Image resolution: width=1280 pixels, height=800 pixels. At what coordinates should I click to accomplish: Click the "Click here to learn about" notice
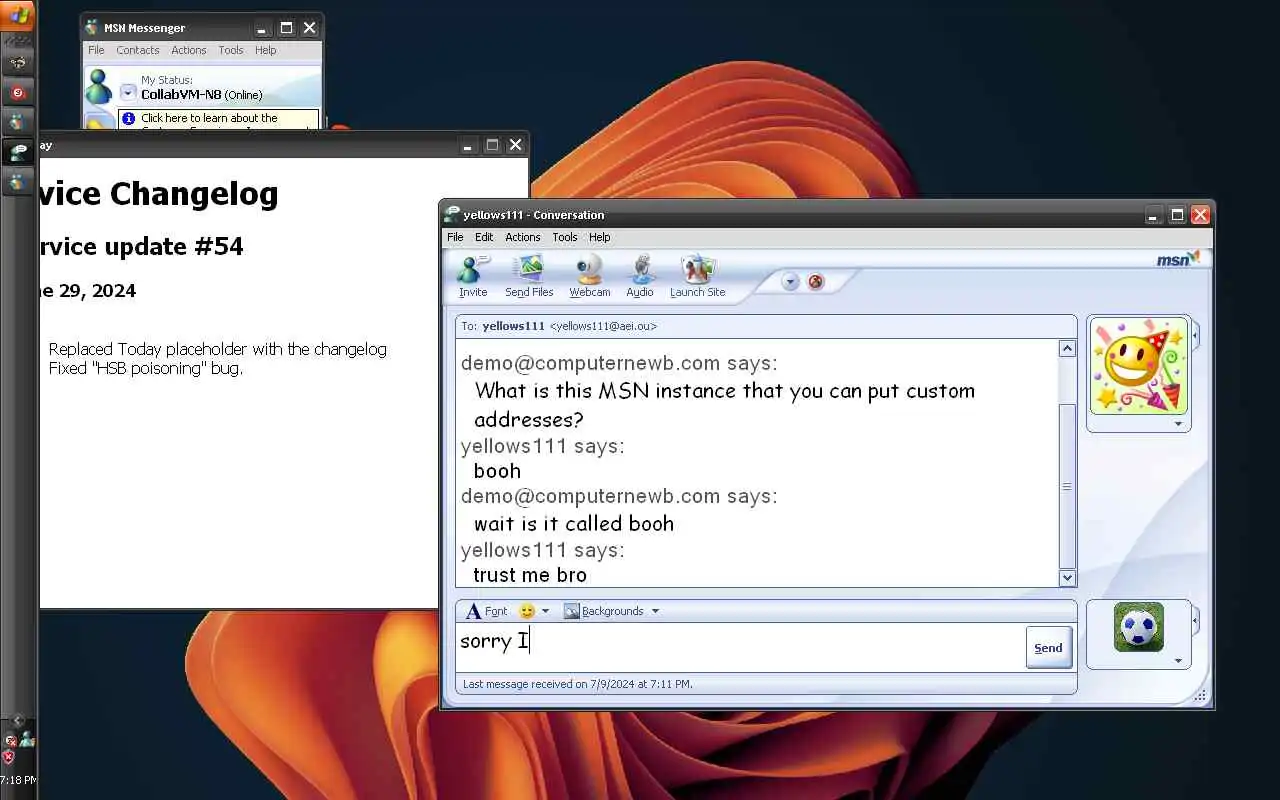pyautogui.click(x=210, y=118)
